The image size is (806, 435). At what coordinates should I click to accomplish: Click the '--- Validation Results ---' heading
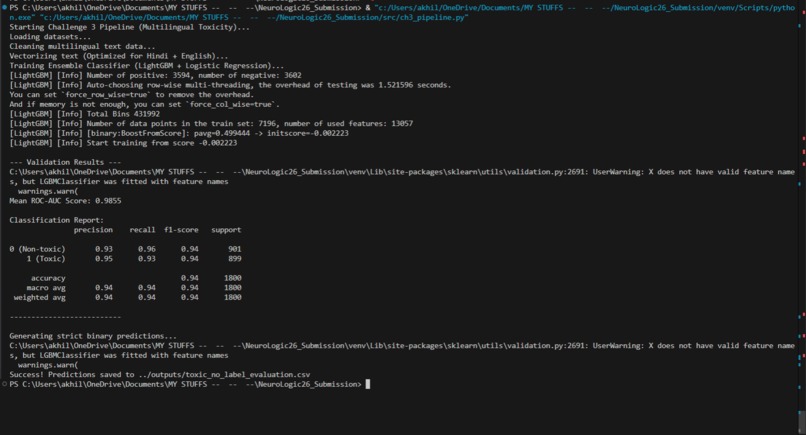pyautogui.click(x=65, y=162)
